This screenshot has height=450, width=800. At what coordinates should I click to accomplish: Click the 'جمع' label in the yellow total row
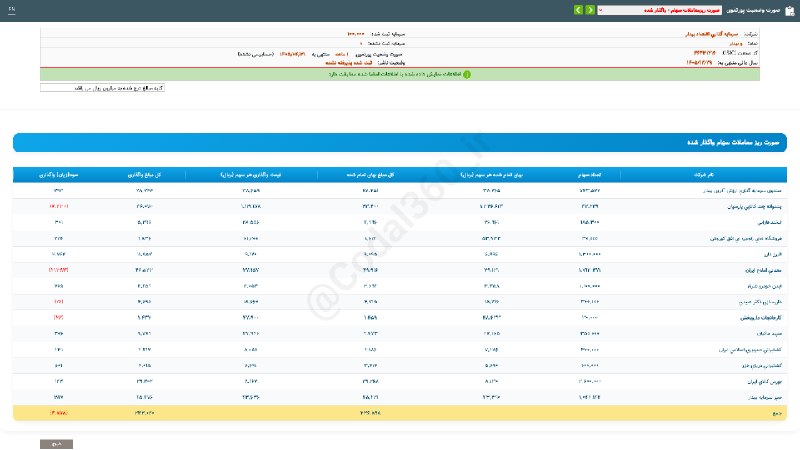click(777, 413)
